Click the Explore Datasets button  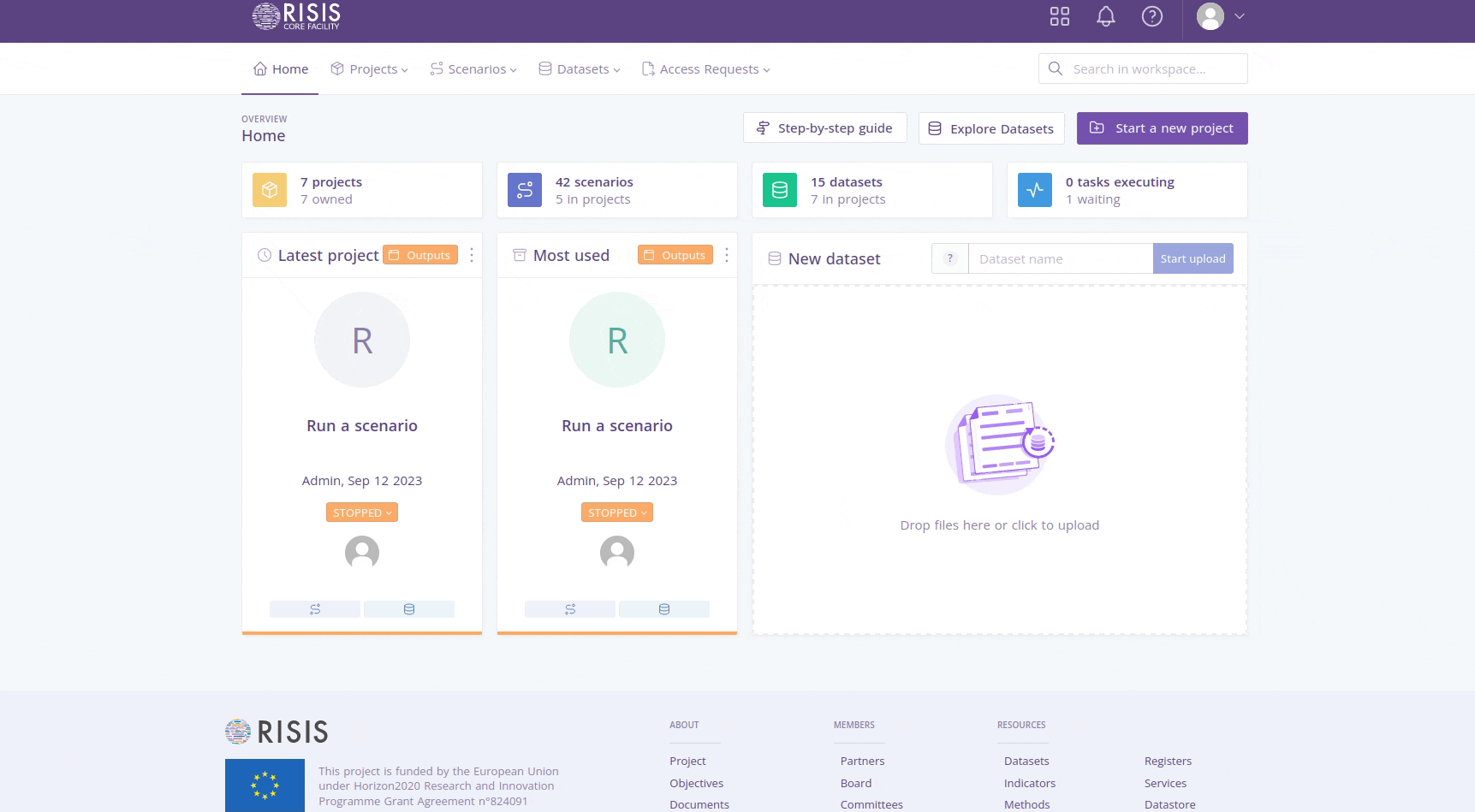[x=991, y=128]
